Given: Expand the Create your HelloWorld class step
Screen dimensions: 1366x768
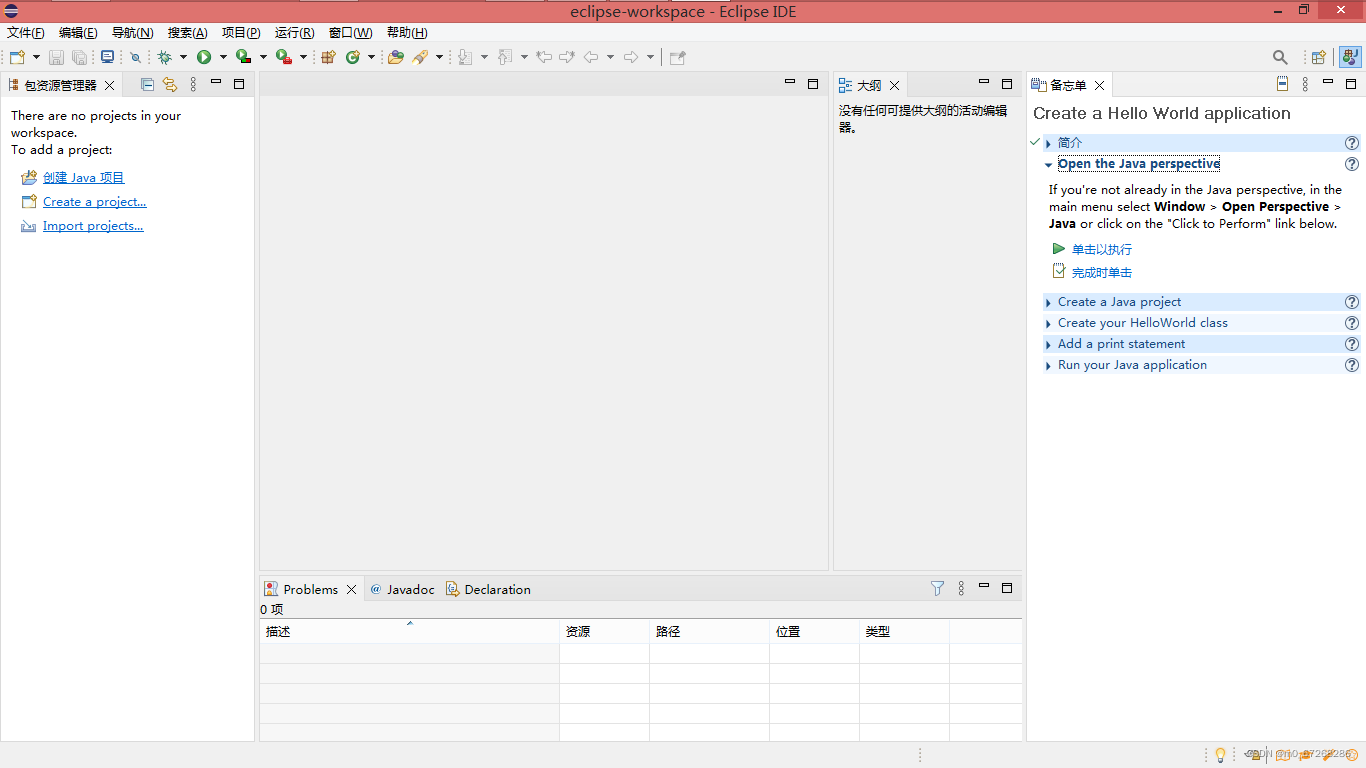Looking at the screenshot, I should pos(1048,323).
